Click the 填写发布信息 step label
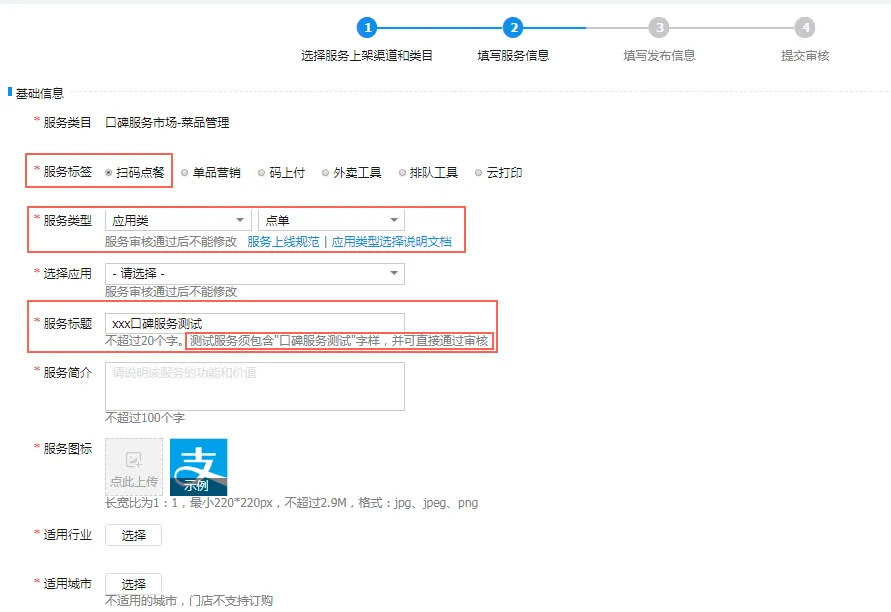The image size is (891, 612). tap(659, 56)
